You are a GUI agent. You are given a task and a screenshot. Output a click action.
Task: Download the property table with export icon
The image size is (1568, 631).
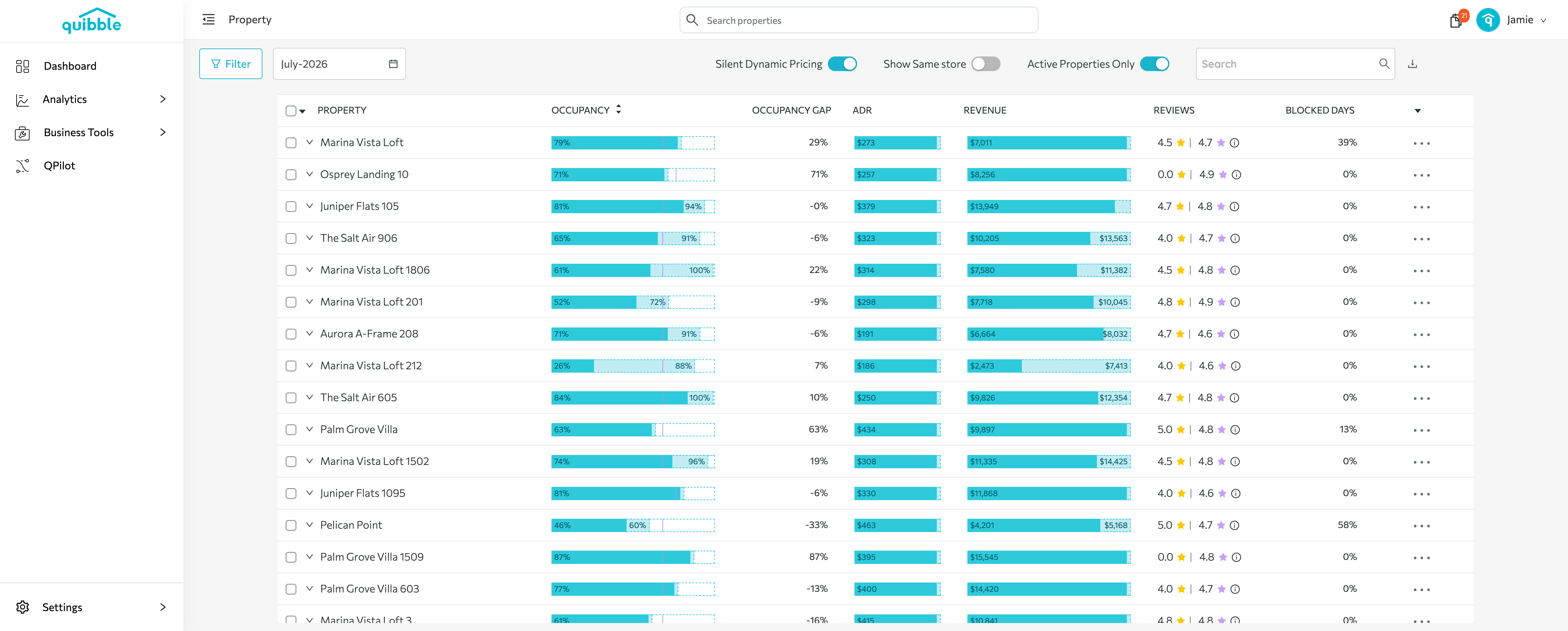(x=1412, y=64)
